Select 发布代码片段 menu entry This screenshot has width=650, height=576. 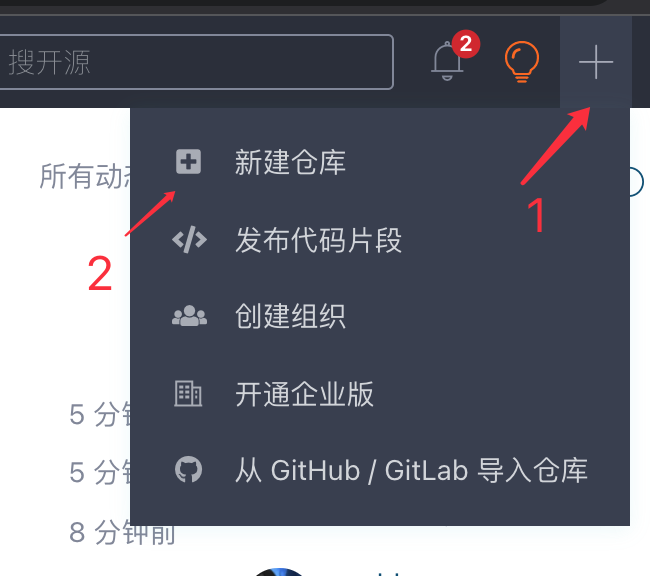tap(380, 240)
